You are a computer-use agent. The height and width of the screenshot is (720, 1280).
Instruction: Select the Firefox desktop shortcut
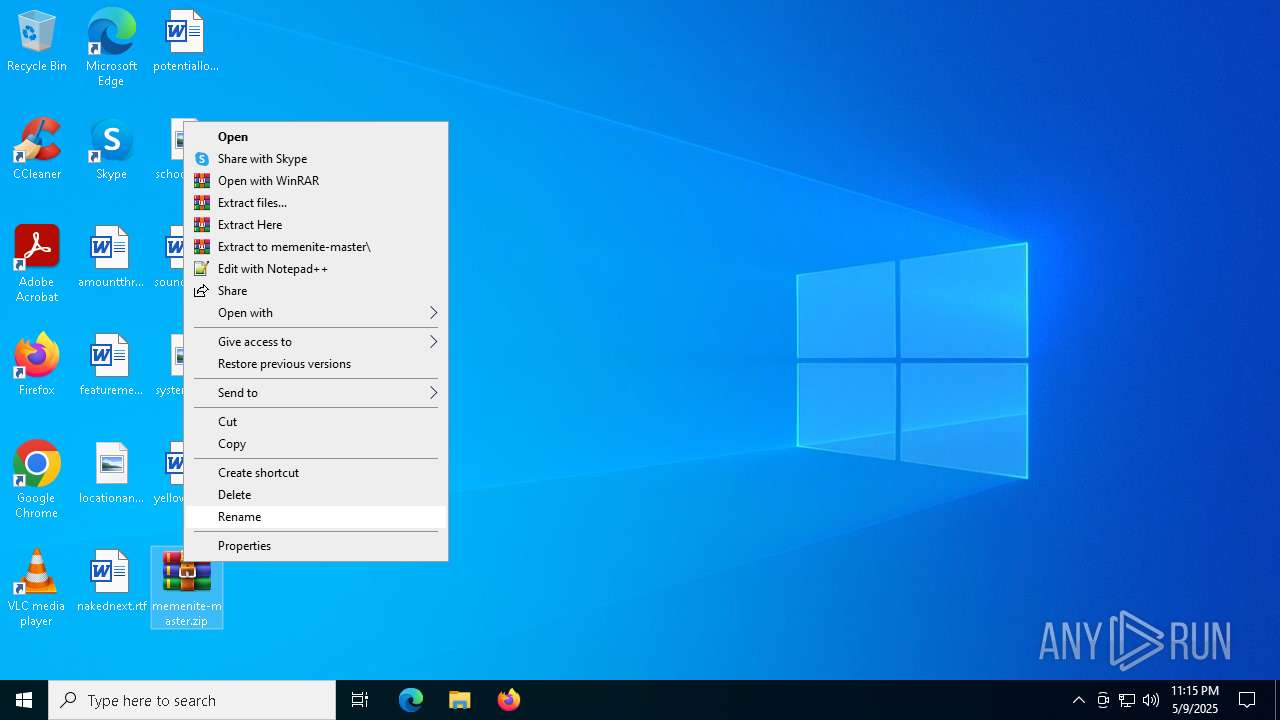pyautogui.click(x=36, y=365)
